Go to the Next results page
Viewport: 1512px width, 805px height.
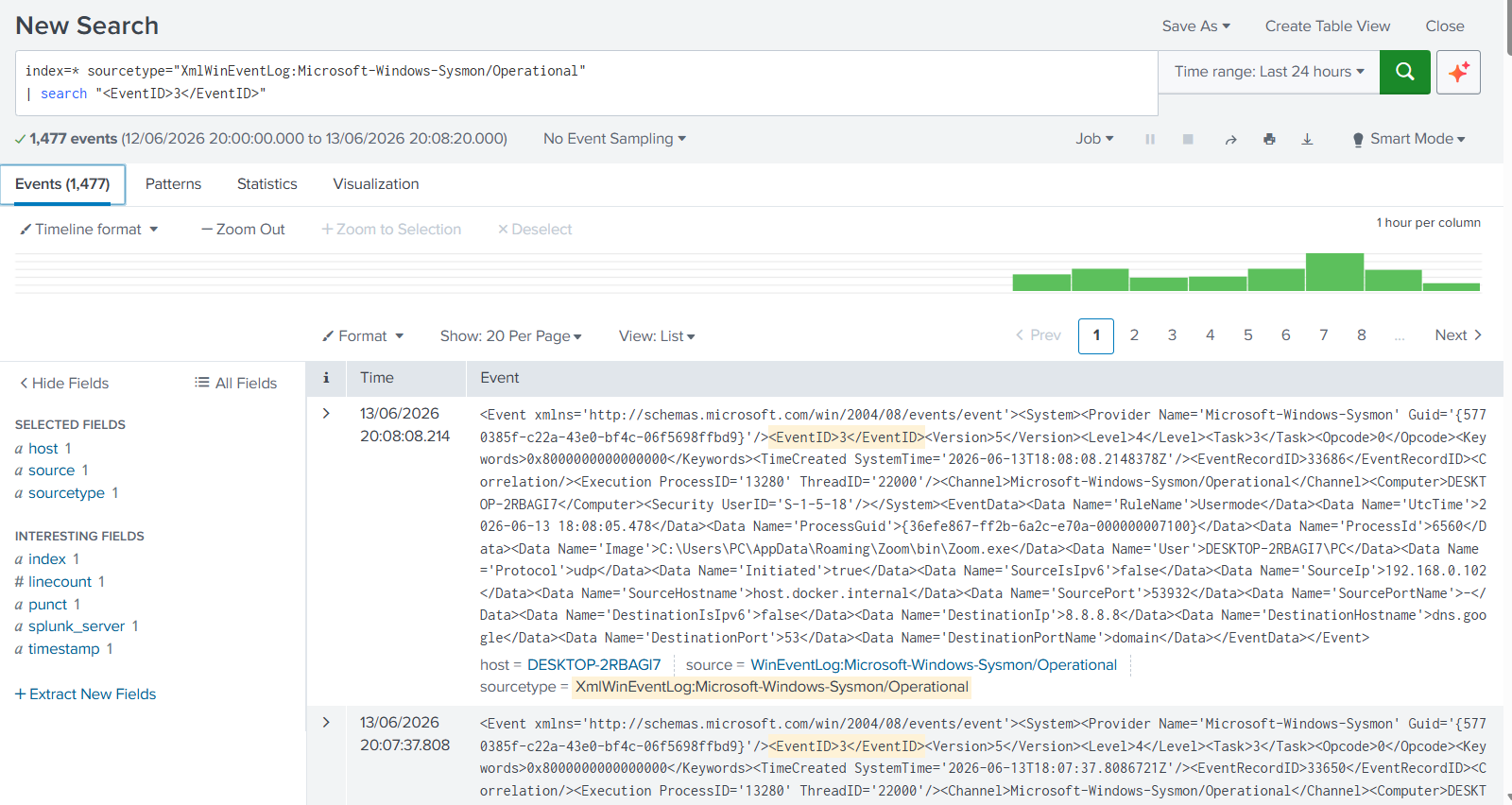[1458, 335]
